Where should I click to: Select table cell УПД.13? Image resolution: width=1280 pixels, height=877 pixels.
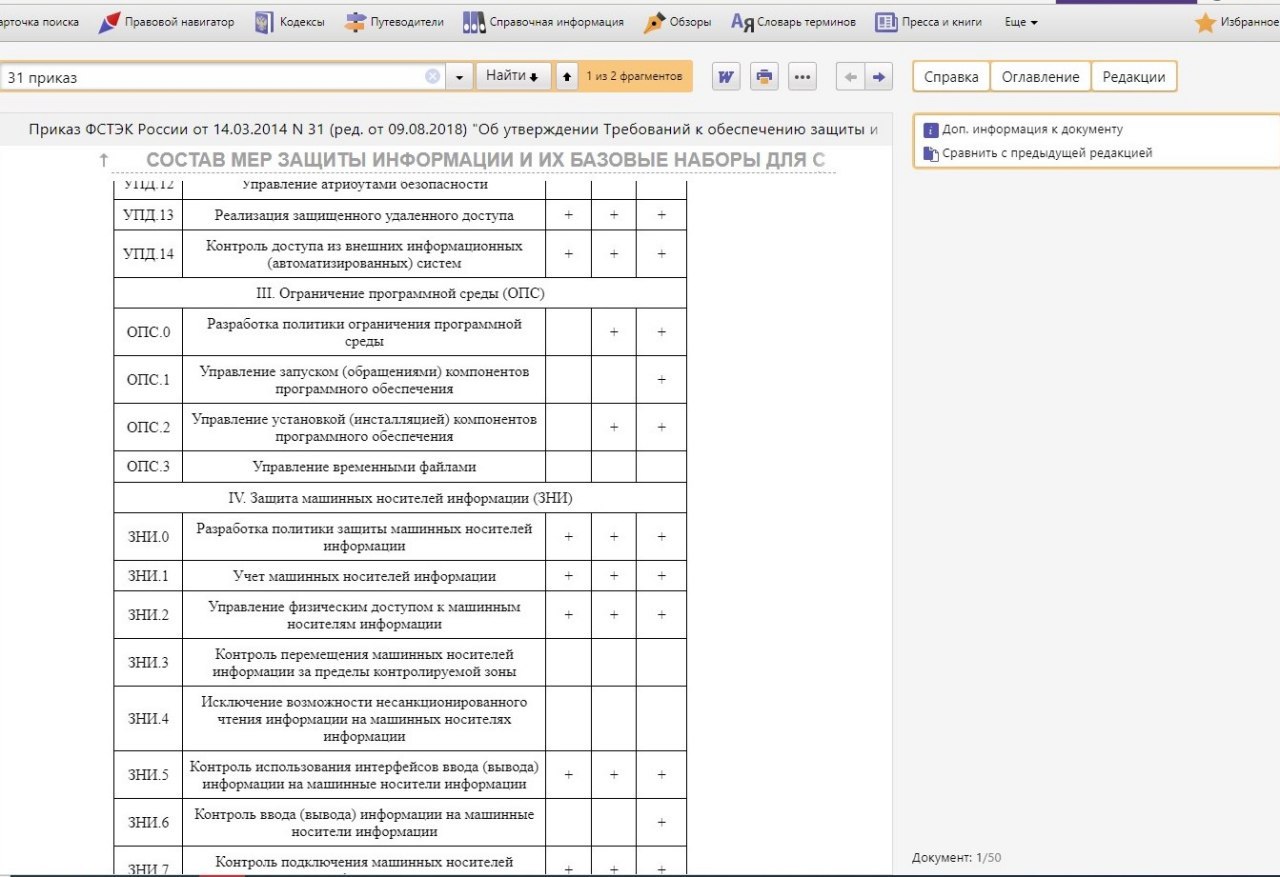(148, 215)
